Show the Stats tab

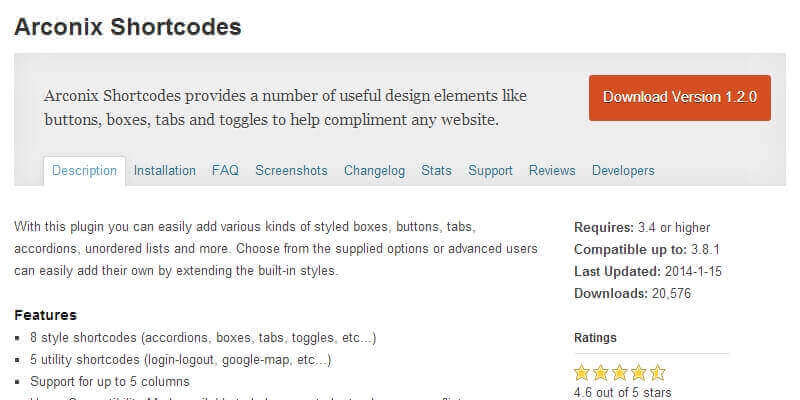tap(437, 171)
